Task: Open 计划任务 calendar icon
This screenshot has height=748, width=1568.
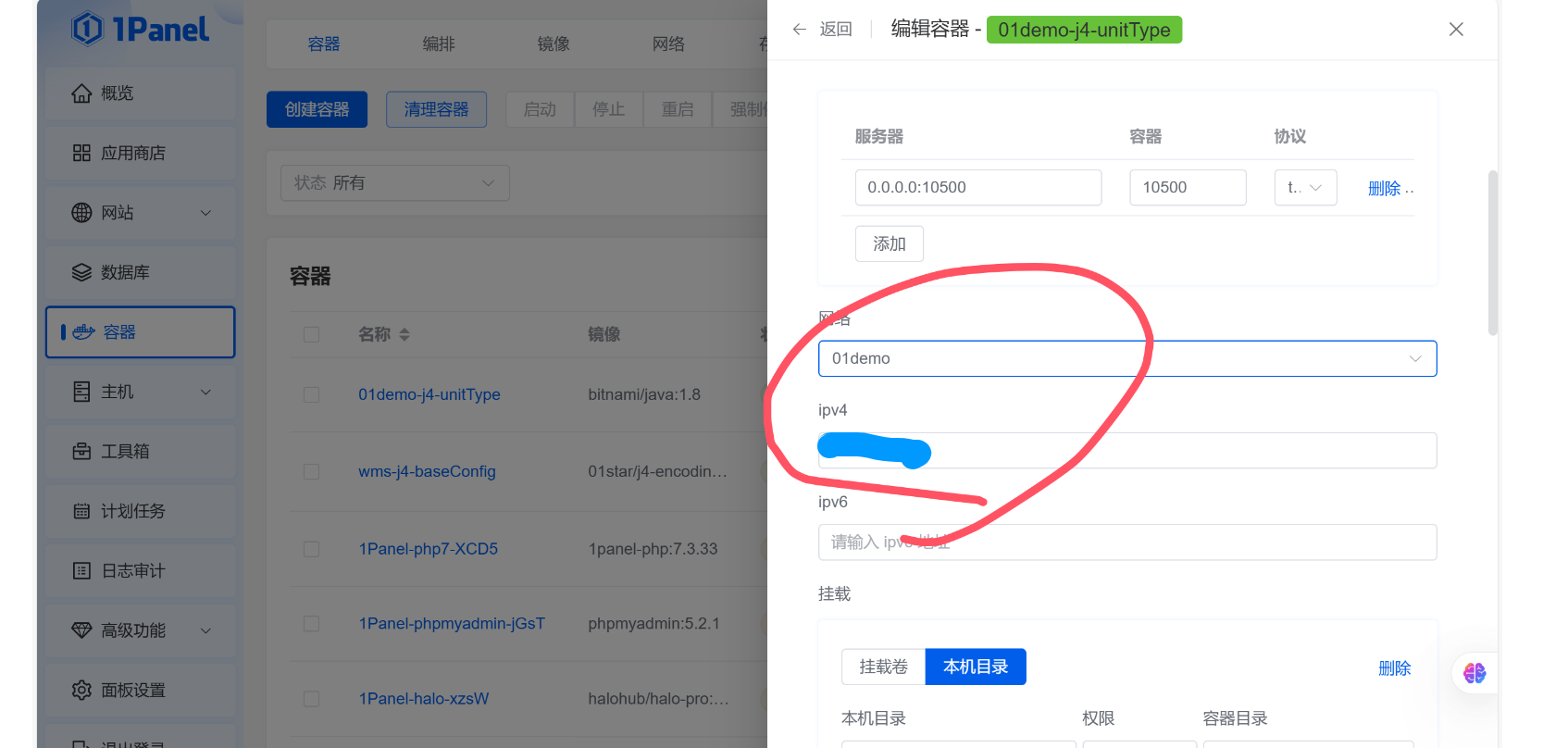Action: click(x=81, y=511)
